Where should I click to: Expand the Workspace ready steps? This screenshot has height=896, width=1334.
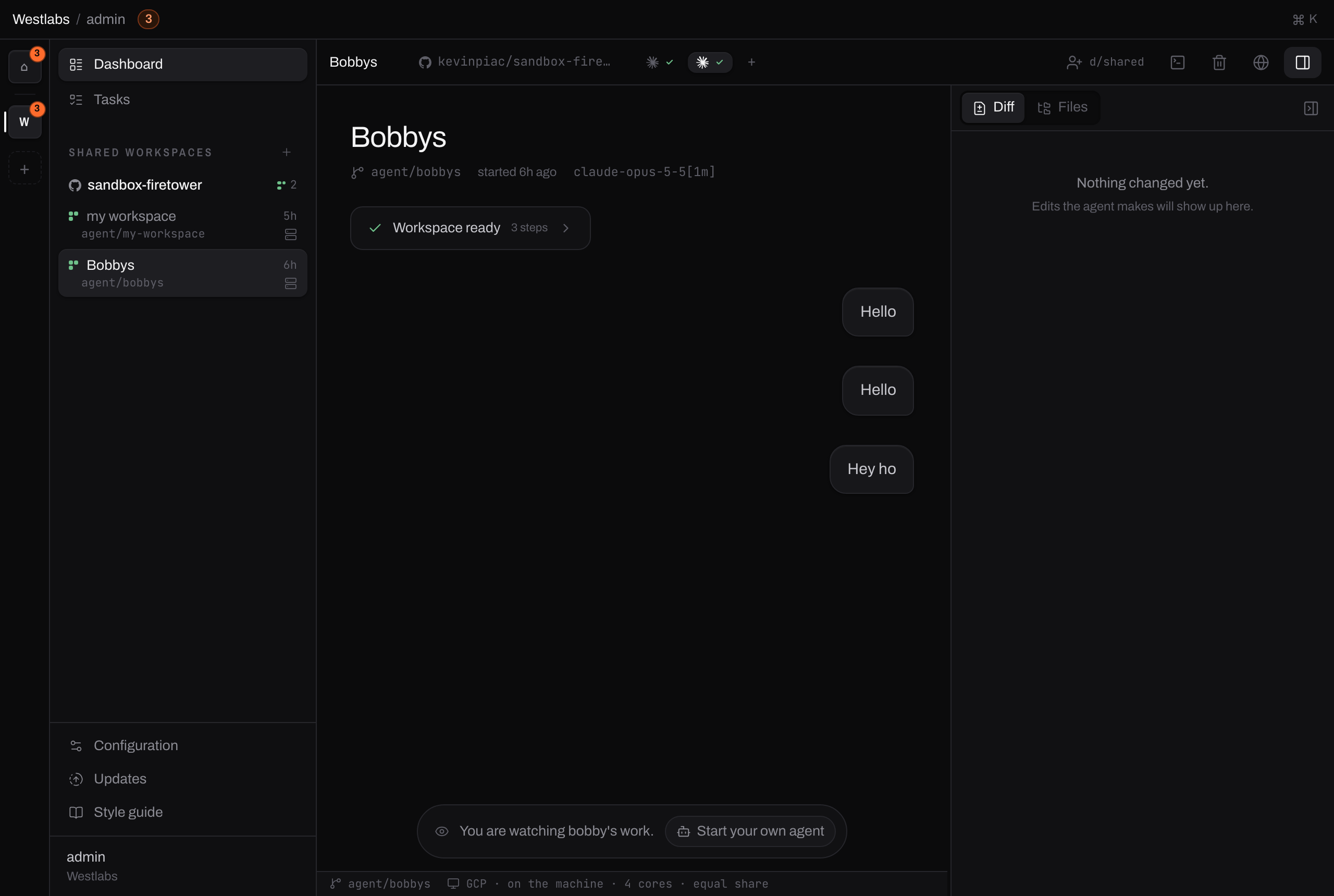pos(471,228)
